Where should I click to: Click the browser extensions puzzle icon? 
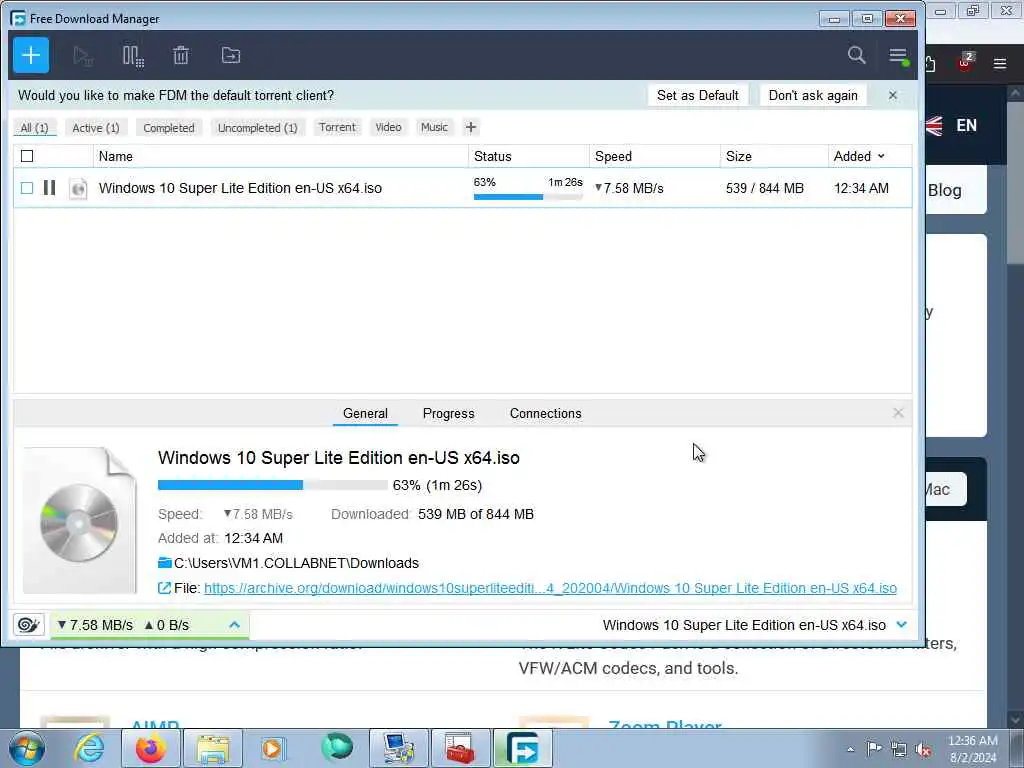pyautogui.click(x=931, y=63)
